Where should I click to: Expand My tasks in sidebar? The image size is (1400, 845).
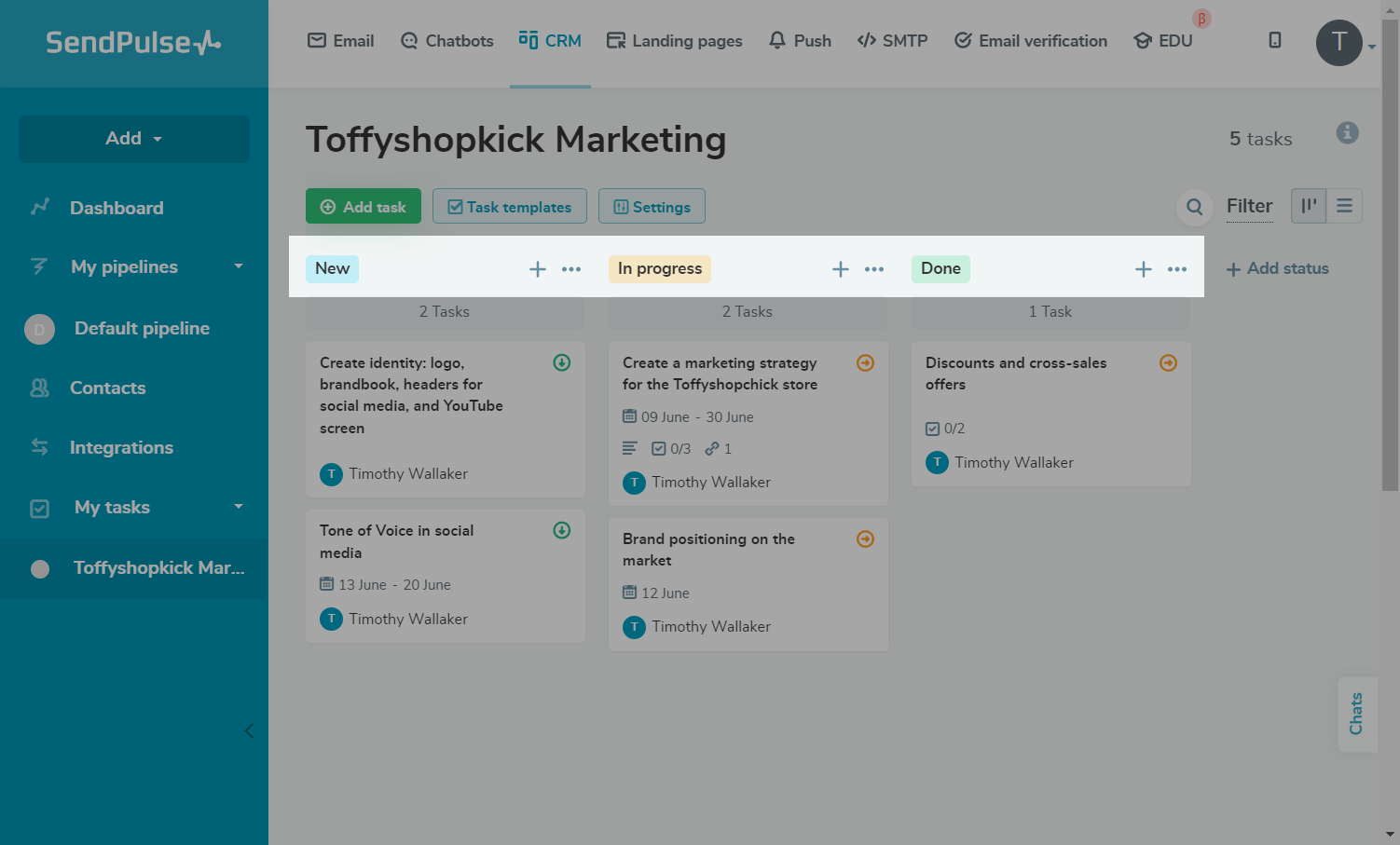(238, 507)
